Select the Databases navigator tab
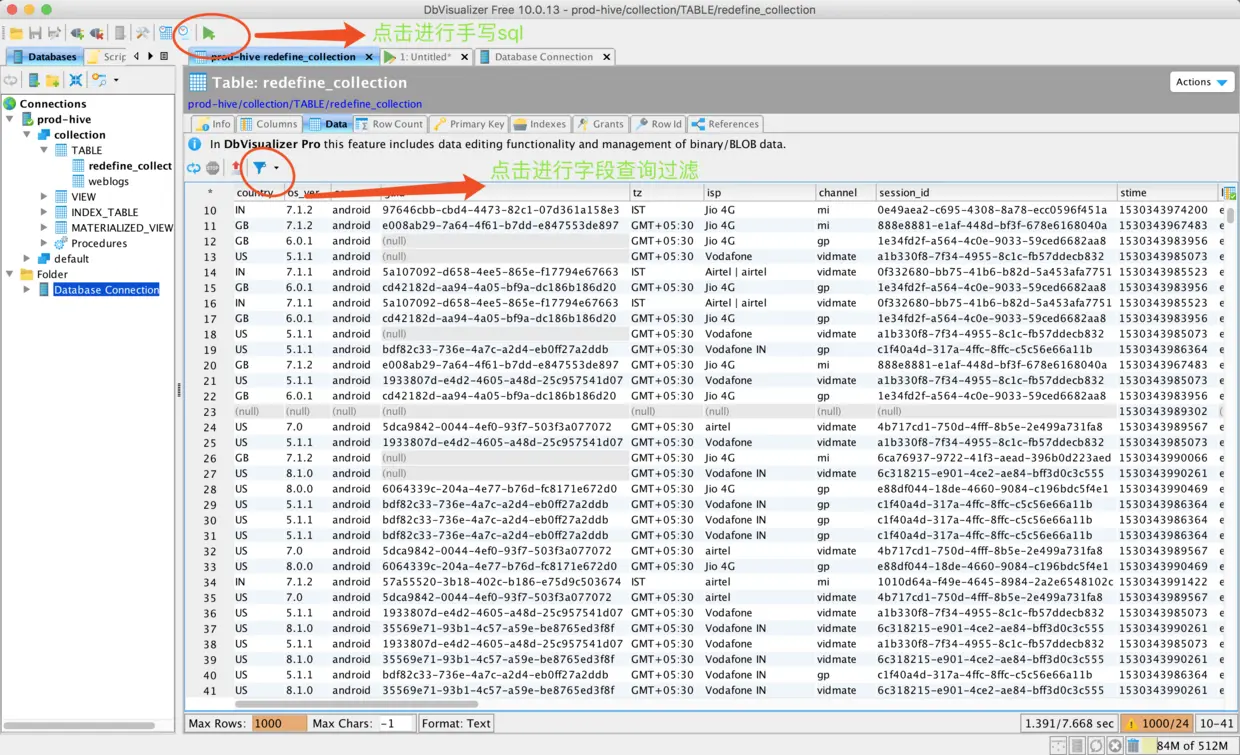The height and width of the screenshot is (755, 1240). tap(43, 57)
